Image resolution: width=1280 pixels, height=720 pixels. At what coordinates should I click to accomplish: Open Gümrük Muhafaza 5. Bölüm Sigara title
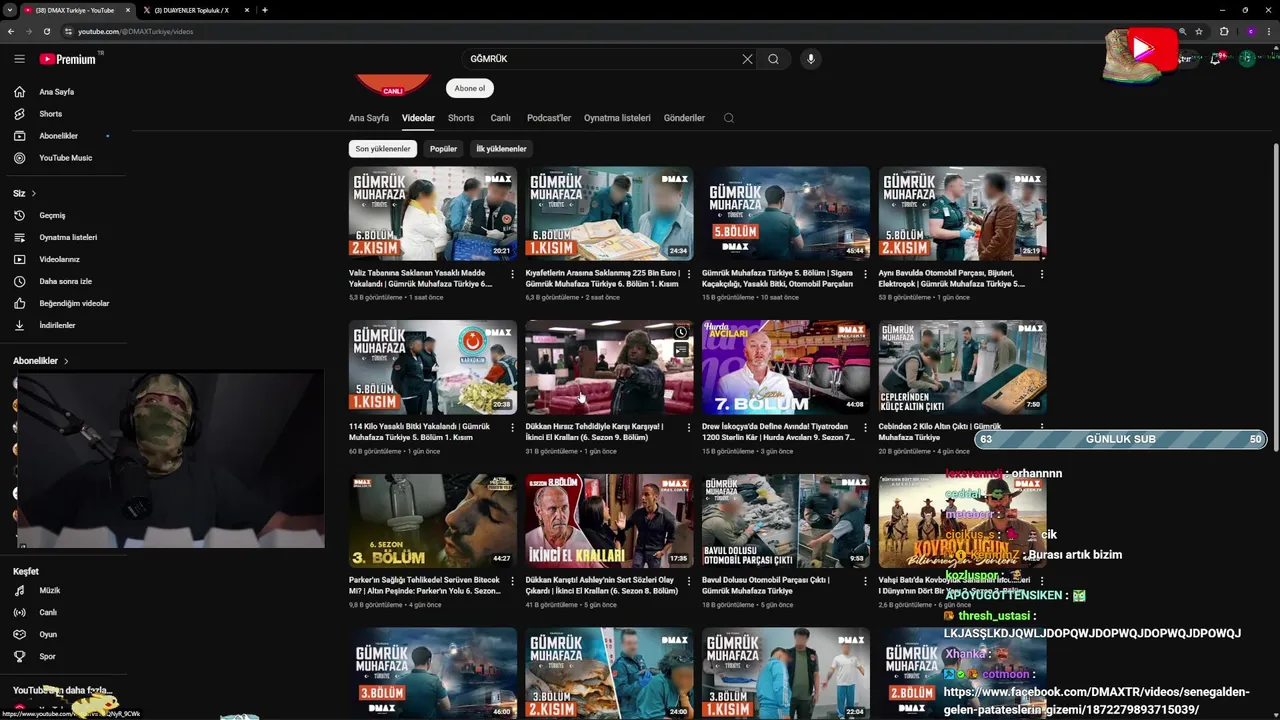(778, 278)
